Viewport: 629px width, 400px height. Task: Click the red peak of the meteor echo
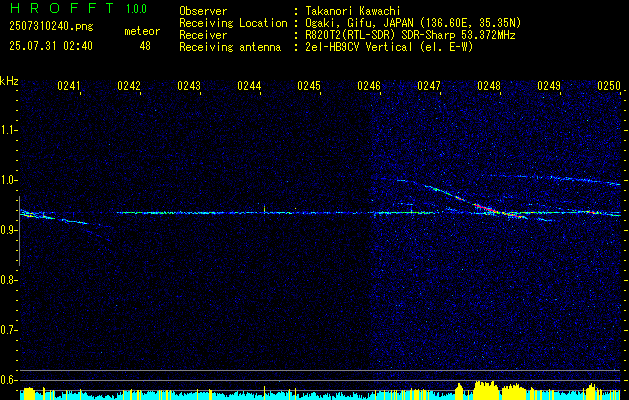pyautogui.click(x=487, y=209)
